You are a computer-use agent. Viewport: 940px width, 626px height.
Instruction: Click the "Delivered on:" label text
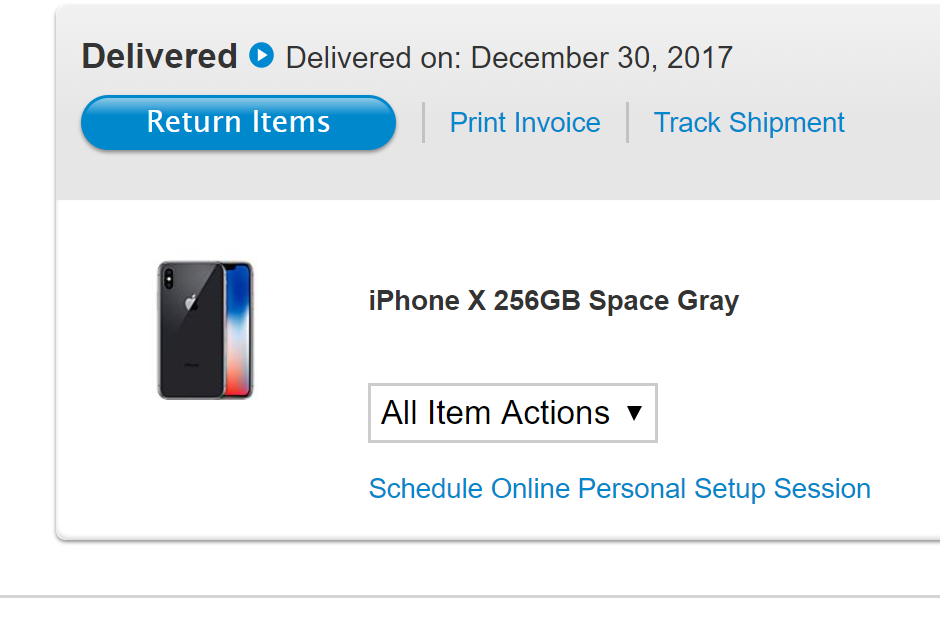[374, 57]
